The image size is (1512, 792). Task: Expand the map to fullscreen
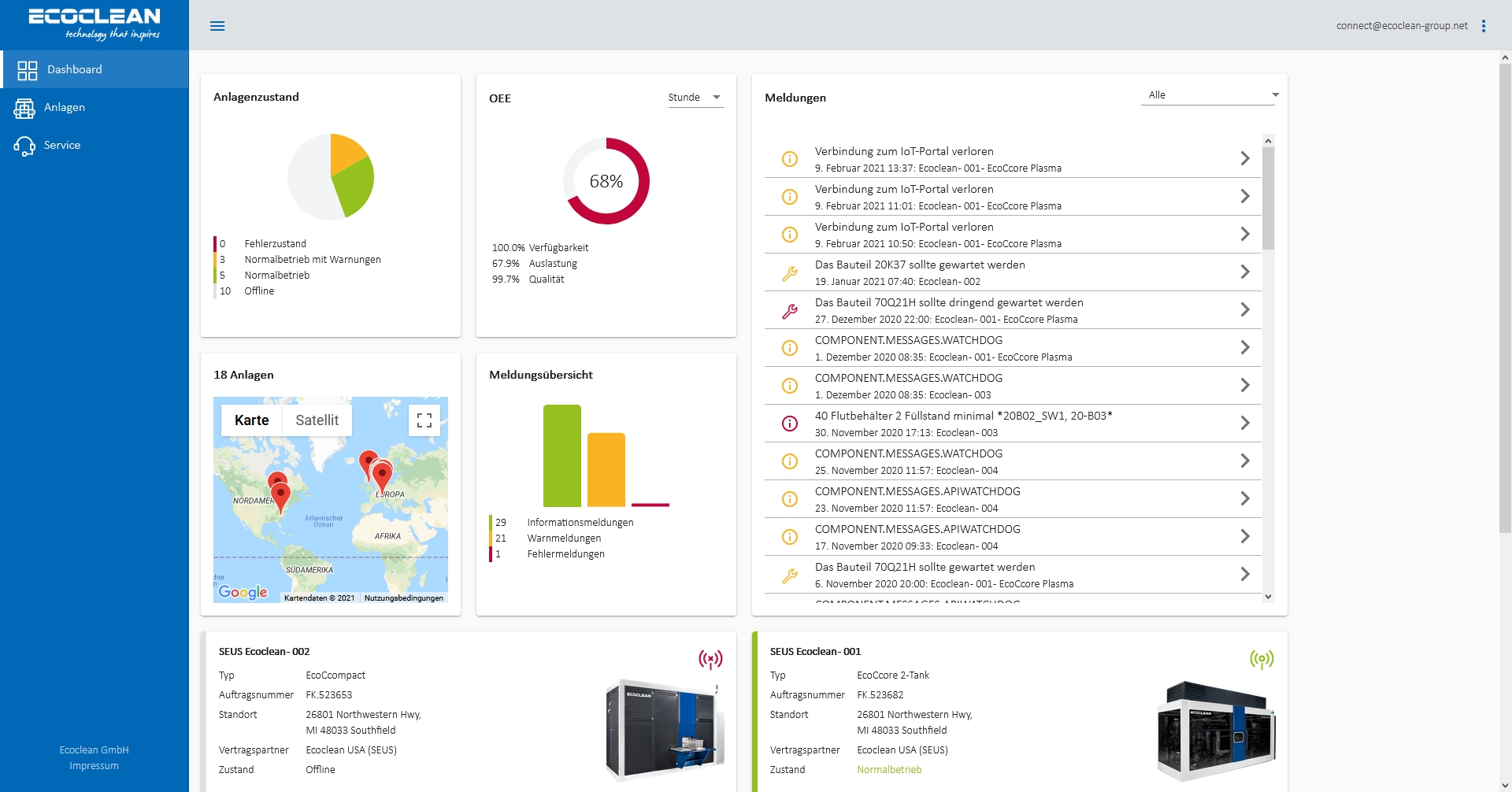pos(424,420)
